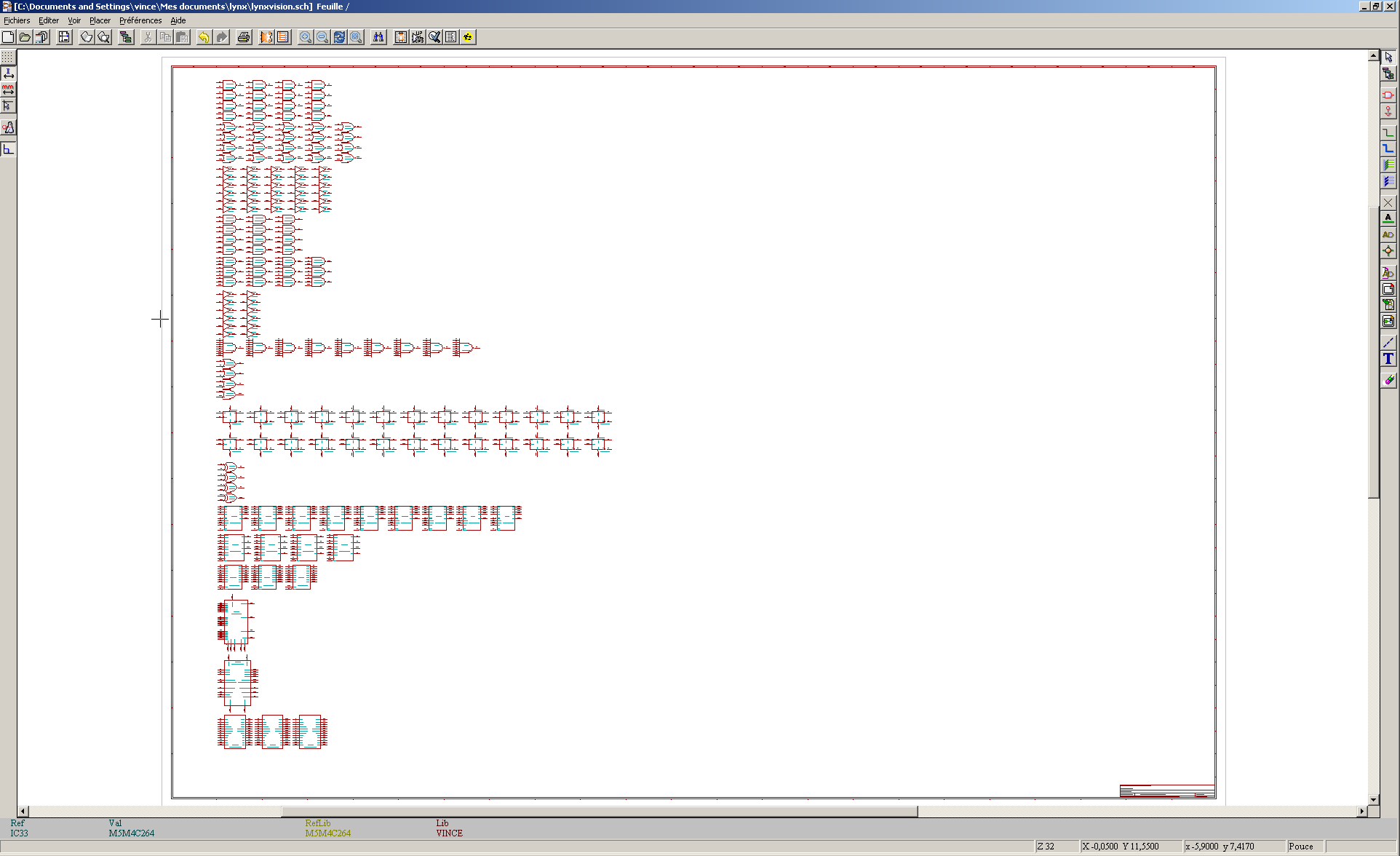This screenshot has width=1400, height=856.
Task: Choose the green draw wire tool
Action: pos(1388,132)
